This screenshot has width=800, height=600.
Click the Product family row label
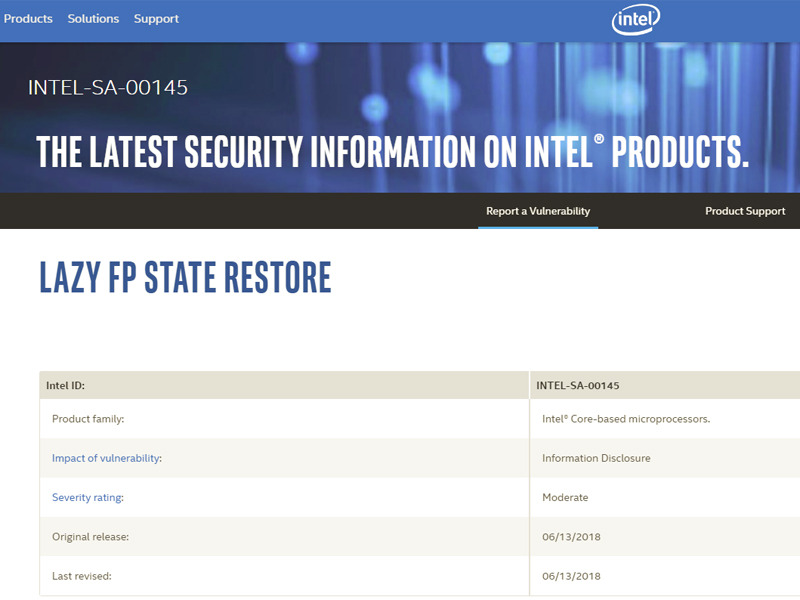[x=88, y=419]
